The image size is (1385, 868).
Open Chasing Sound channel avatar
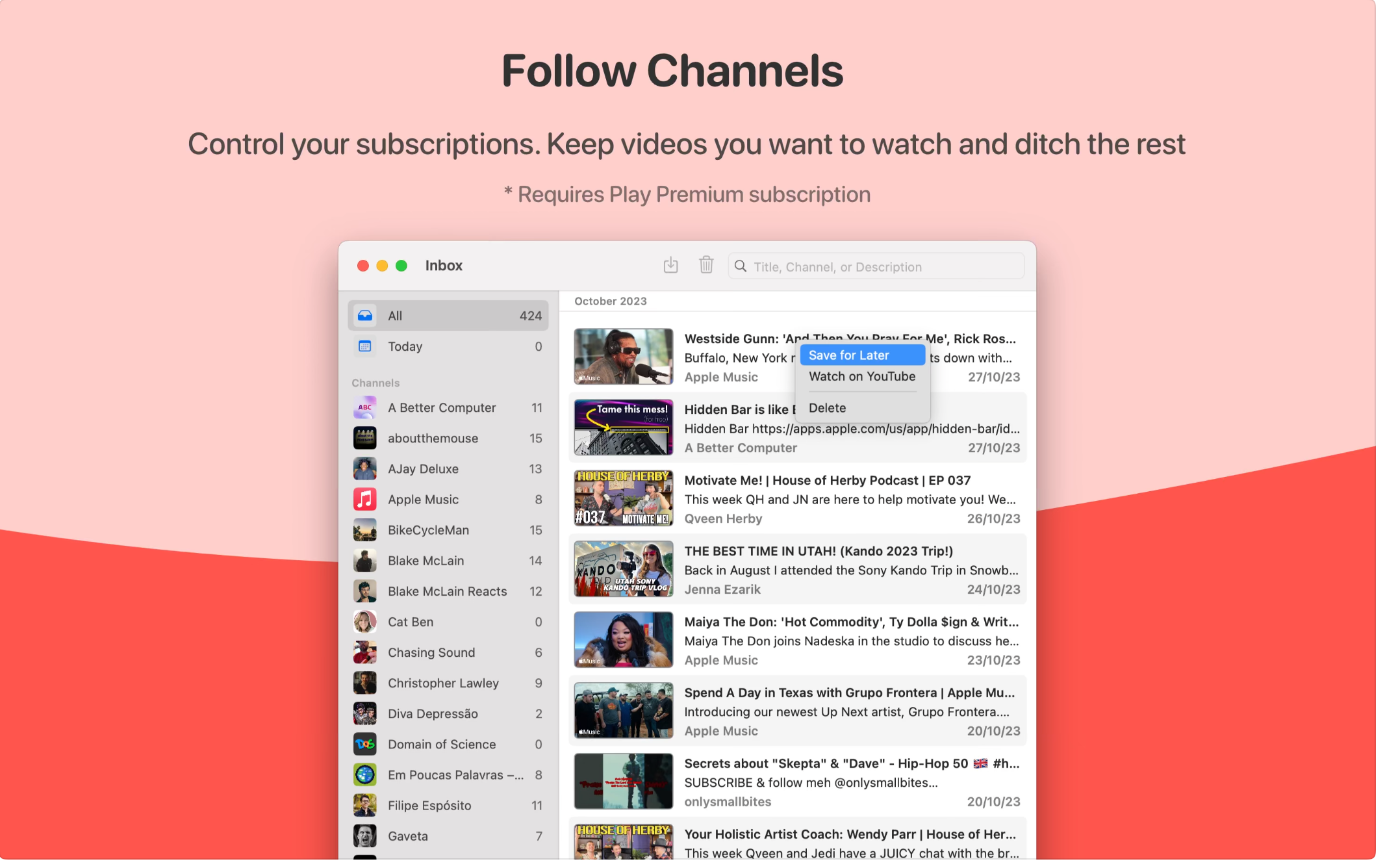point(365,652)
